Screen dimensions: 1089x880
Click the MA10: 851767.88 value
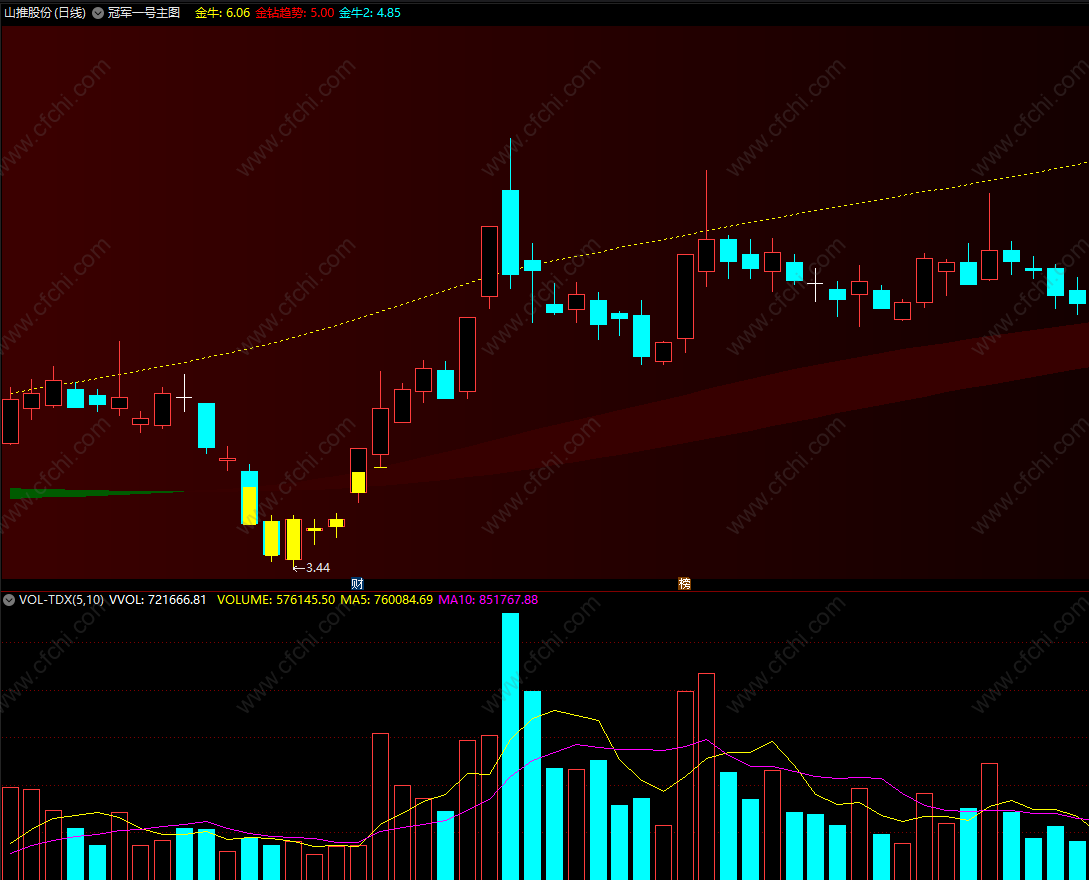click(x=488, y=600)
